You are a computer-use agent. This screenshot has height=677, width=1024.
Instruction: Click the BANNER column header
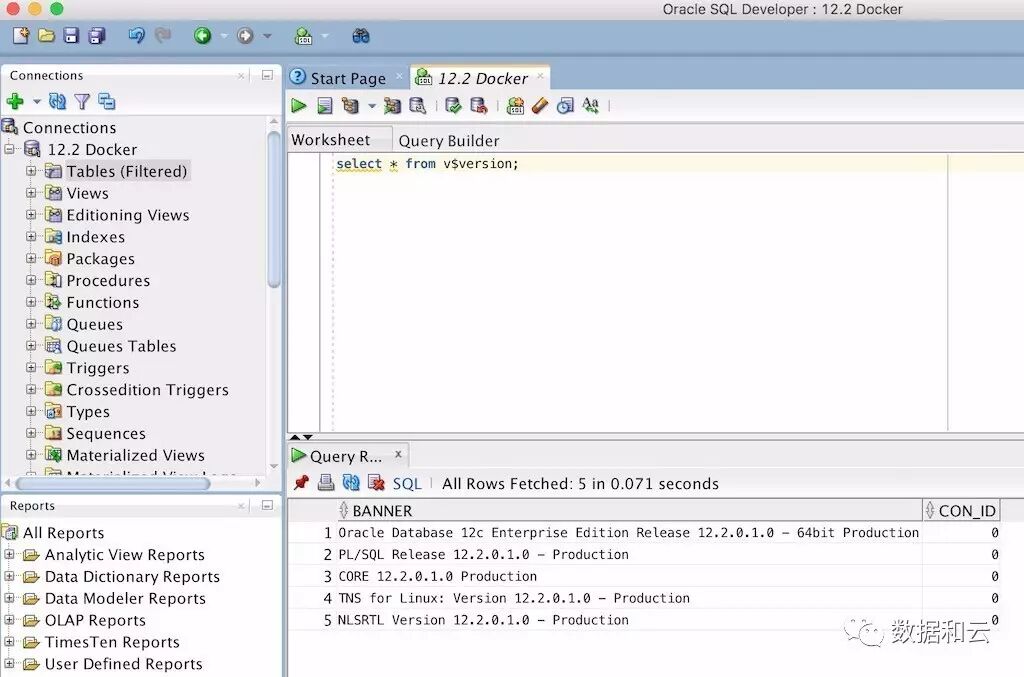point(630,511)
